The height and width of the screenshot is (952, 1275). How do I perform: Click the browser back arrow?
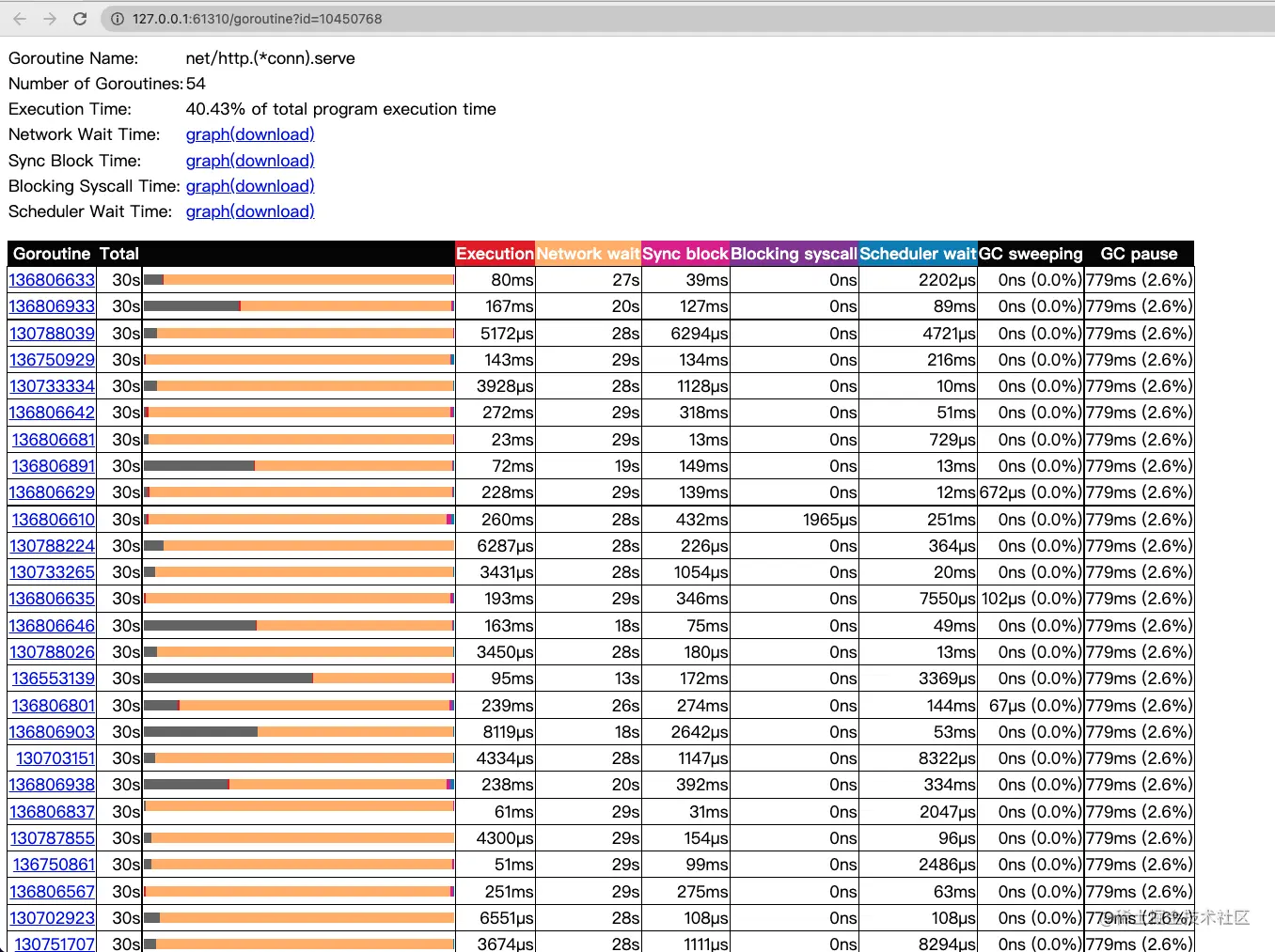click(20, 19)
